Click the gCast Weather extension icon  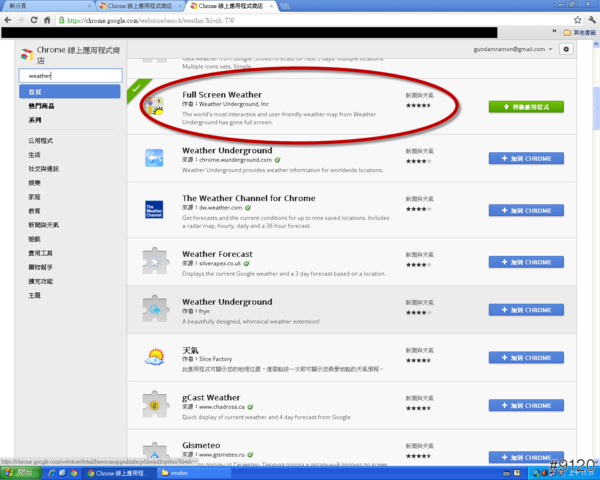click(x=155, y=406)
